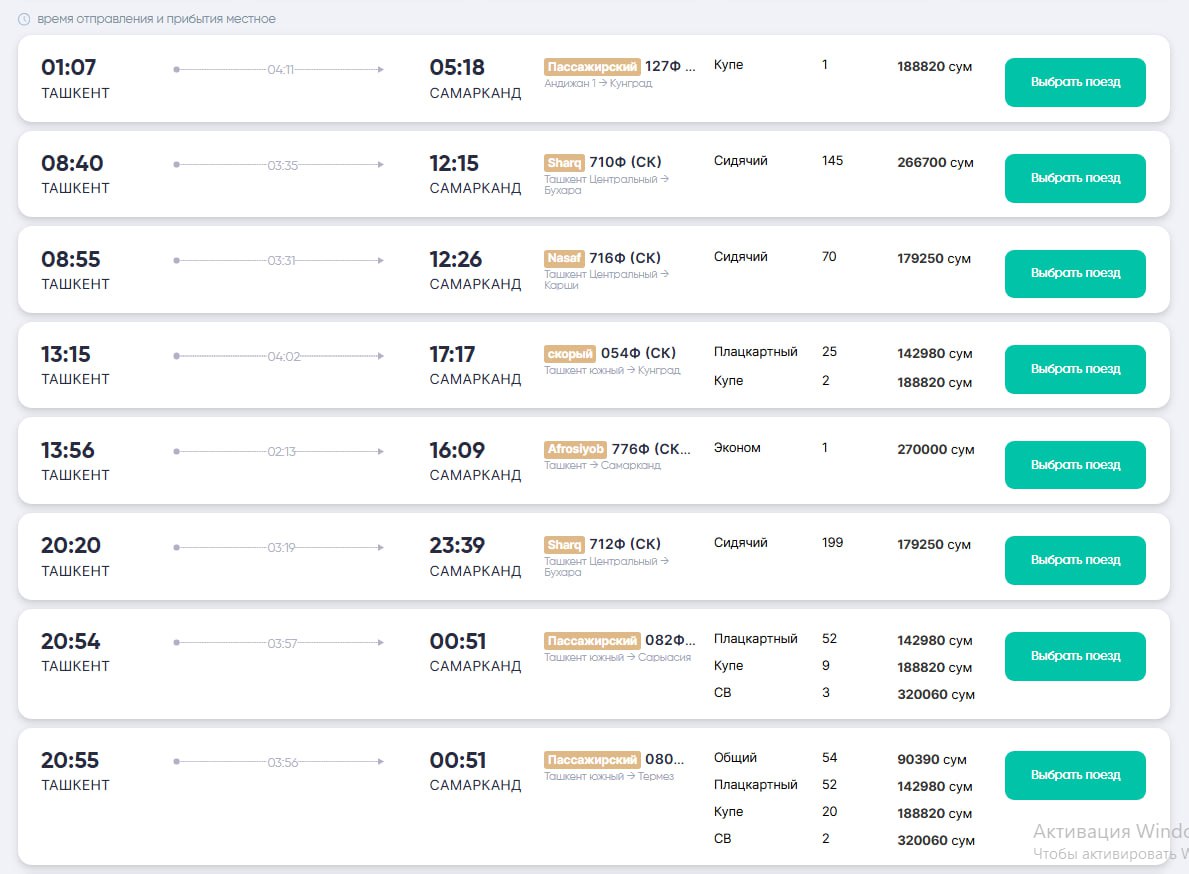Screen dimensions: 1189x874
Task: Select the 20:55 train to Термез
Action: [1074, 775]
